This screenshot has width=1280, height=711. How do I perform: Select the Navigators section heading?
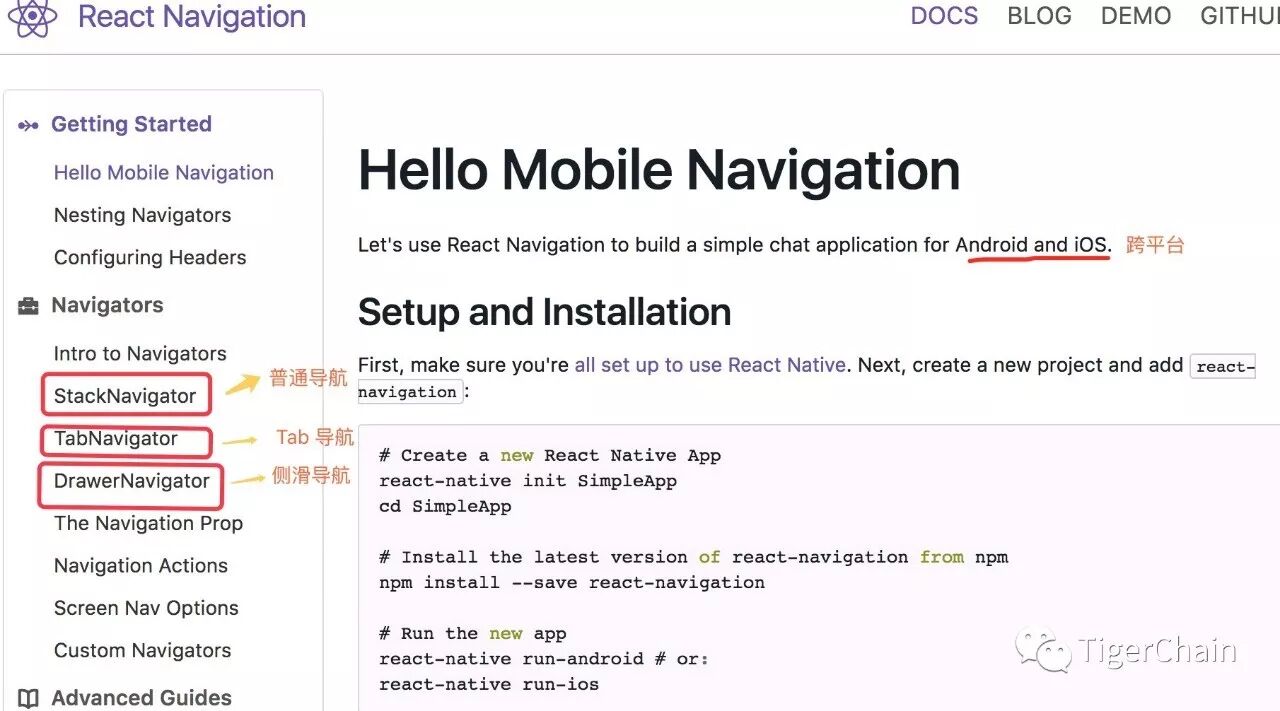pos(107,305)
